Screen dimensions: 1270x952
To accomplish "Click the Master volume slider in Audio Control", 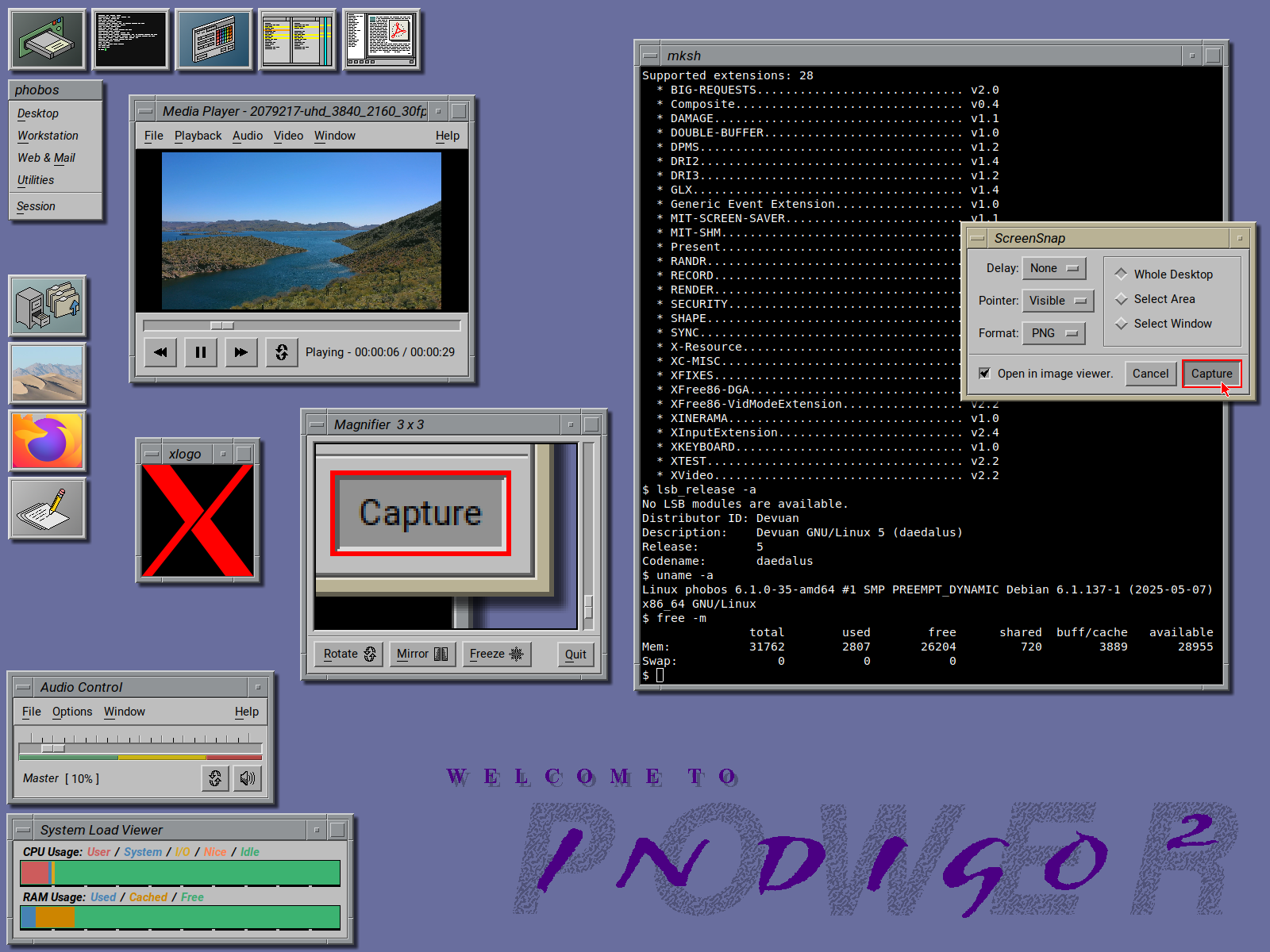I will tap(140, 748).
